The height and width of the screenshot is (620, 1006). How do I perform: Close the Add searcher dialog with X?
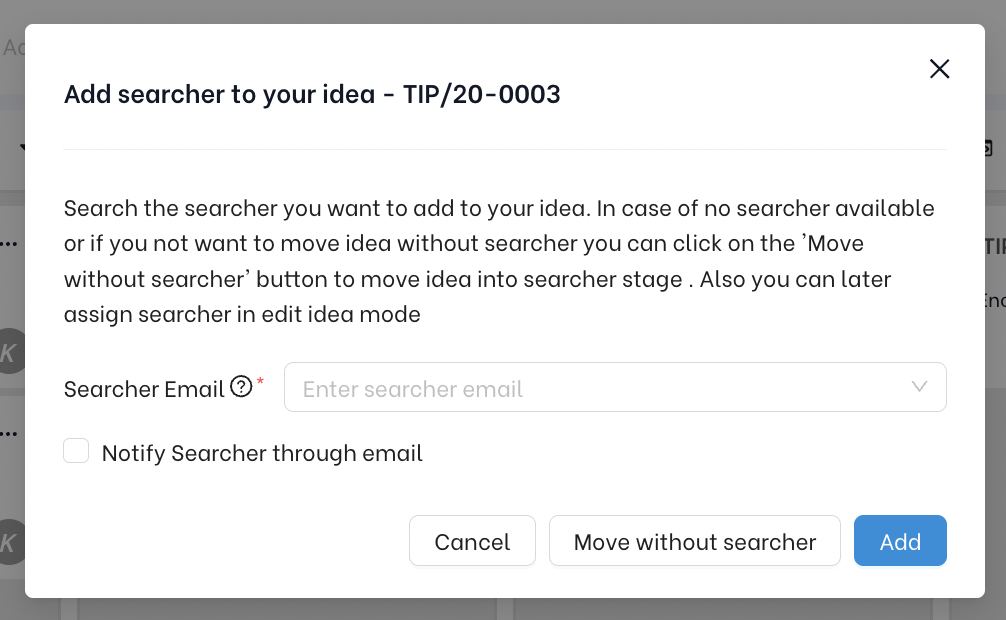[939, 69]
